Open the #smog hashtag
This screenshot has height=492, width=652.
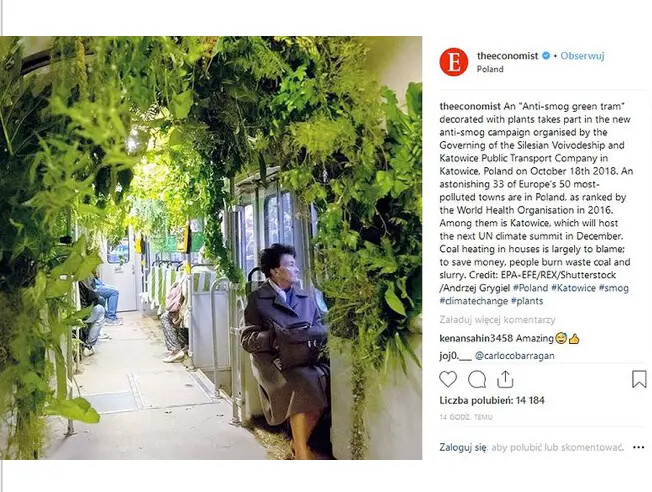tap(613, 288)
